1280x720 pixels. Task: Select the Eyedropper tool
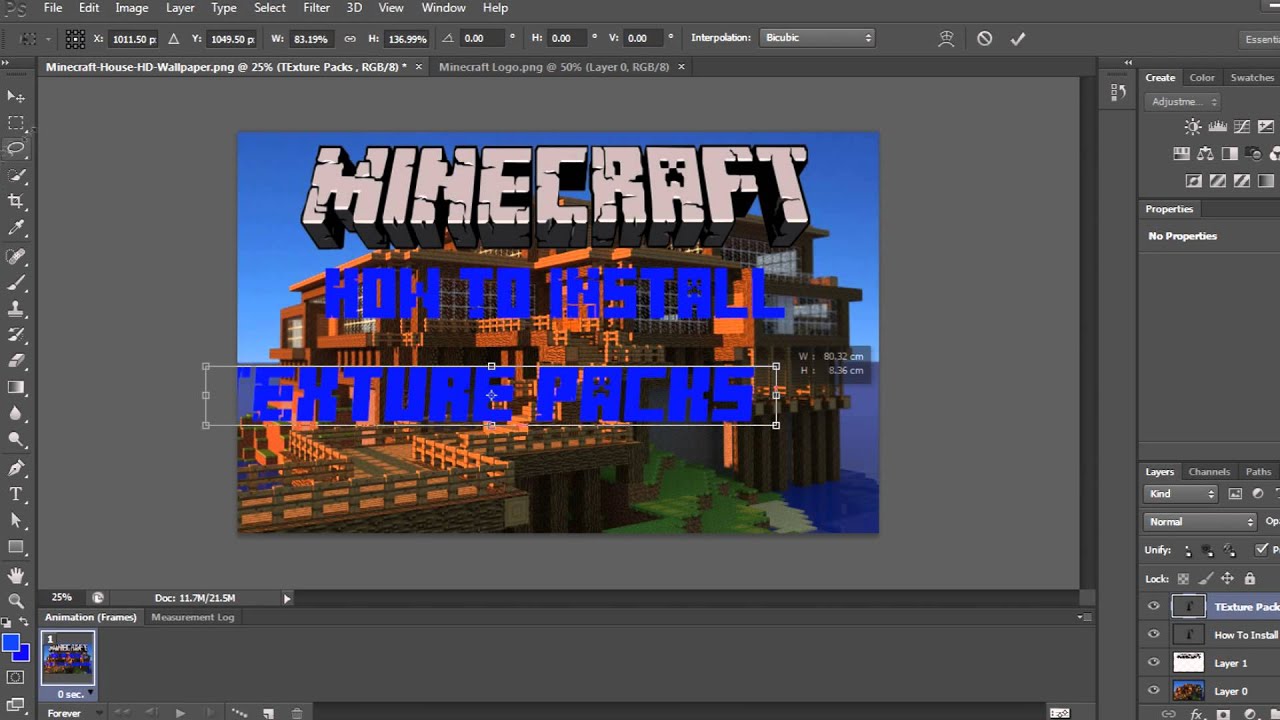point(16,229)
